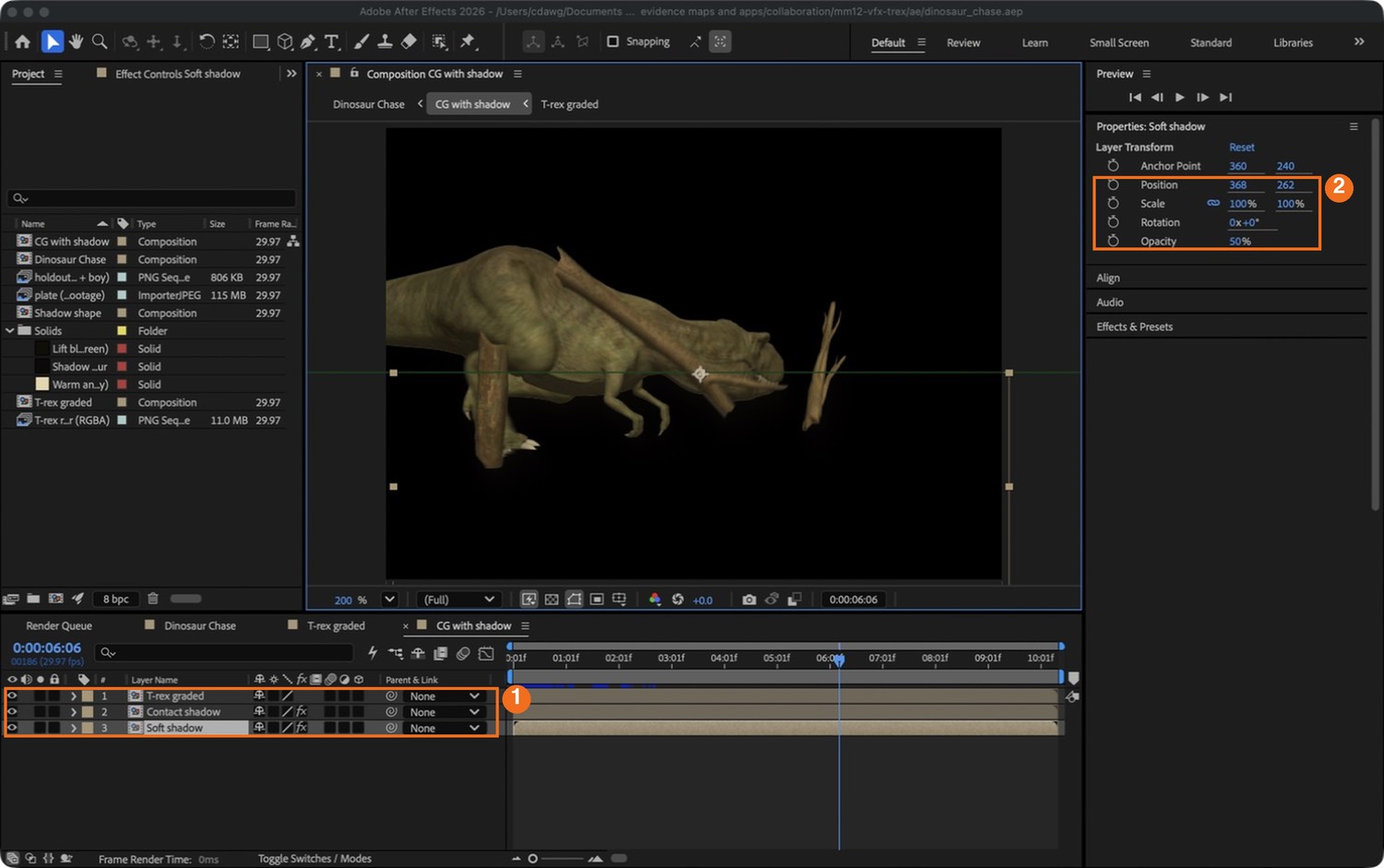Go to the Home screen icon
This screenshot has width=1384, height=868.
pyautogui.click(x=22, y=42)
